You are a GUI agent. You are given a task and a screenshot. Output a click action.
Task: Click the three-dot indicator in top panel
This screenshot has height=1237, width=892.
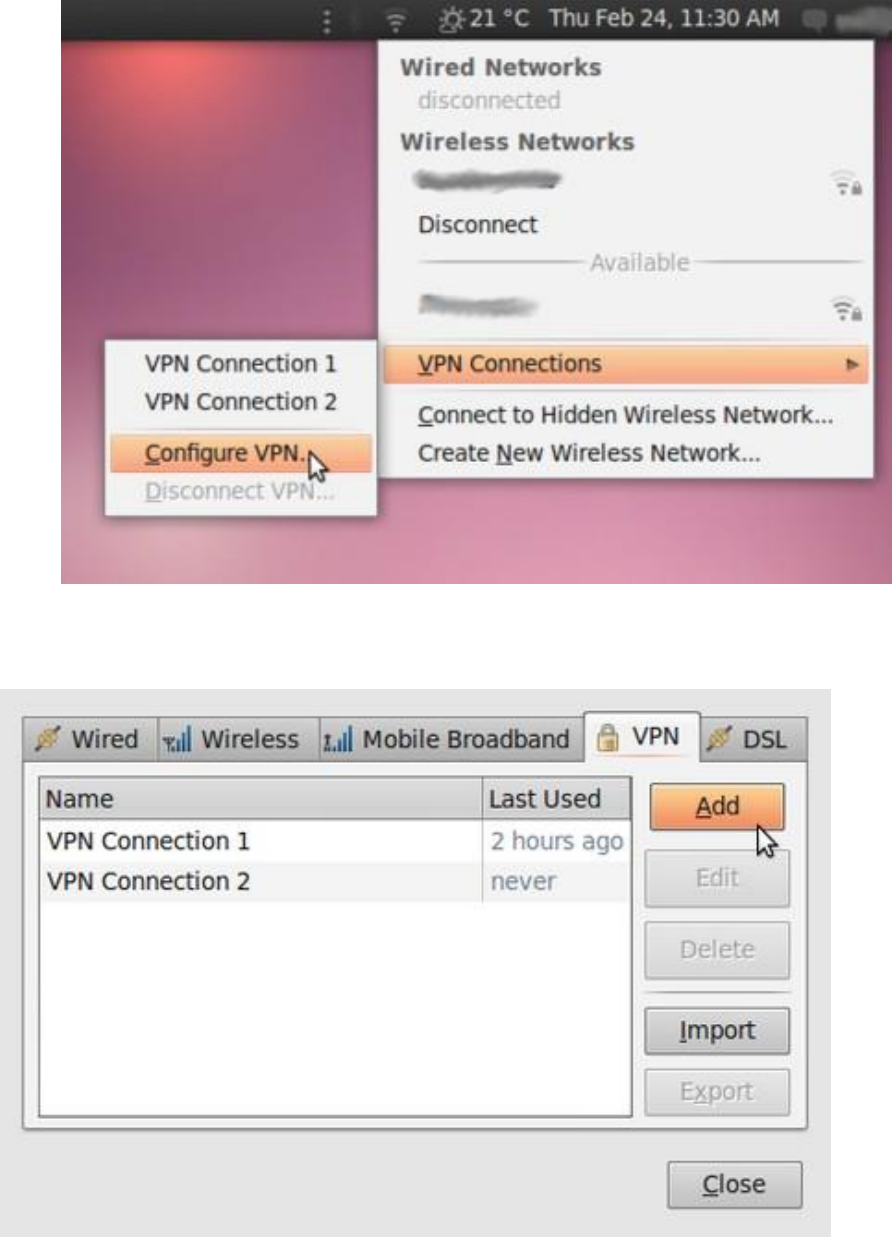tap(327, 19)
